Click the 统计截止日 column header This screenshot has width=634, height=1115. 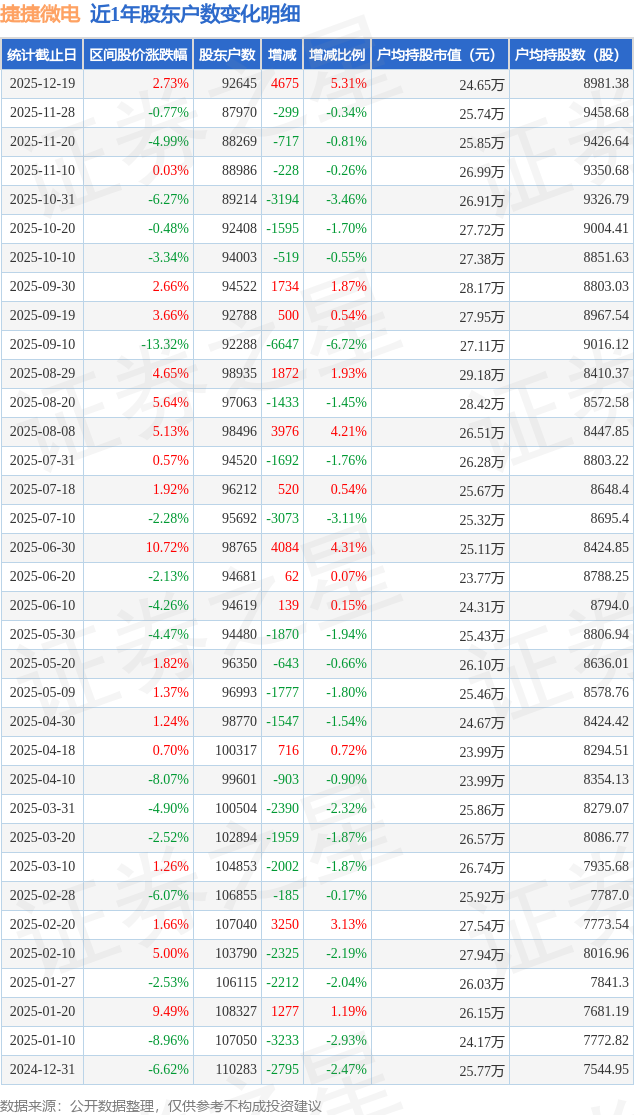[41, 55]
